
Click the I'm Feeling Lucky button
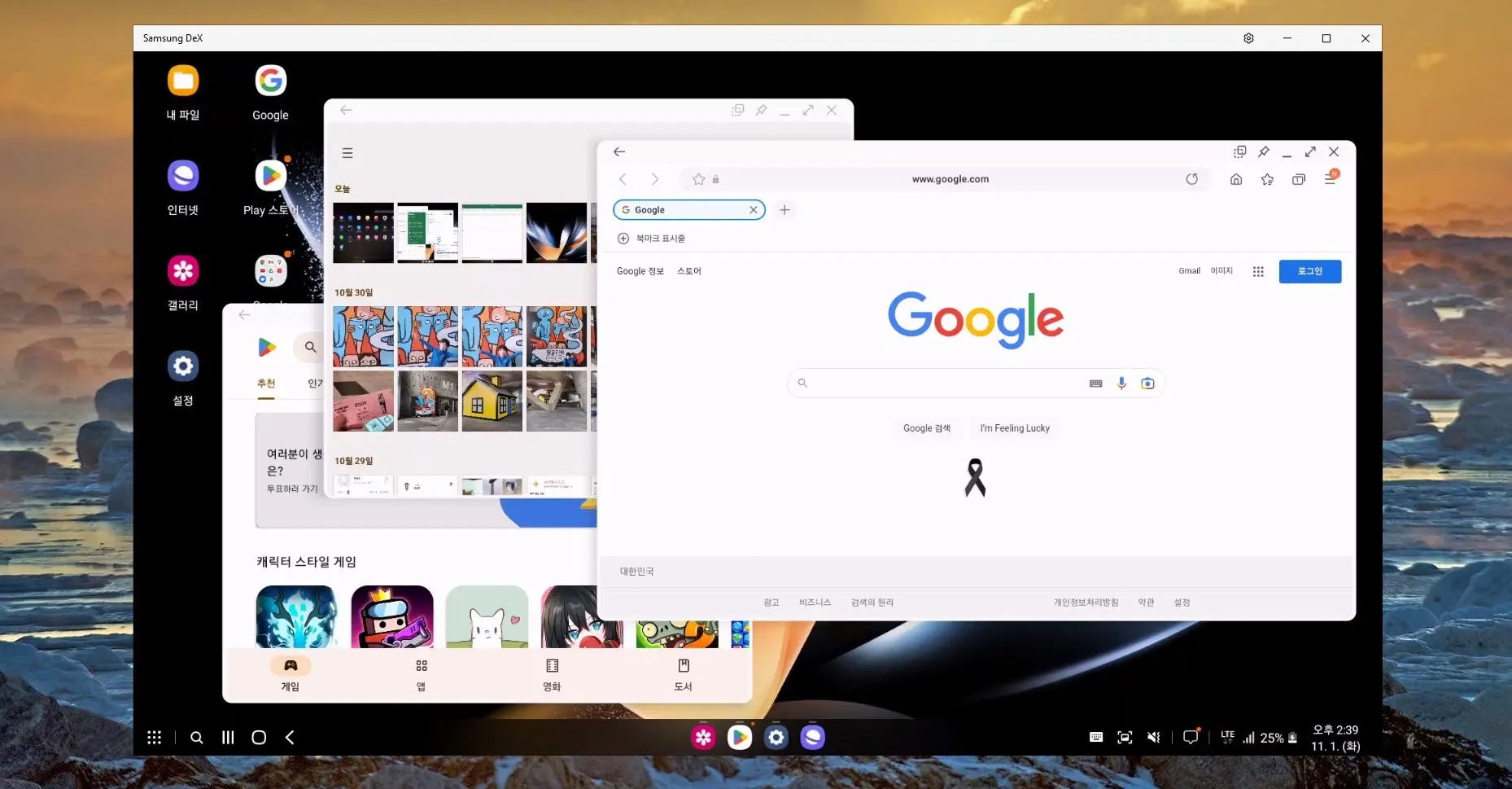1015,428
